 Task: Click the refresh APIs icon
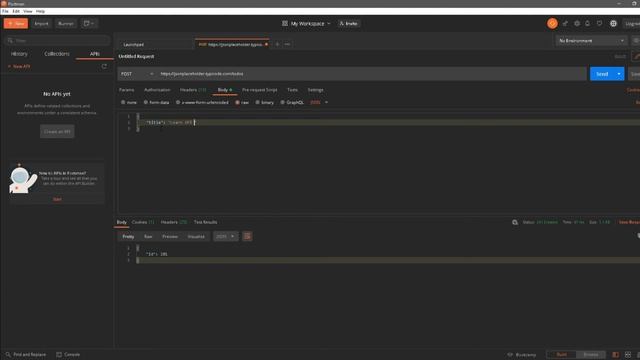pyautogui.click(x=104, y=66)
